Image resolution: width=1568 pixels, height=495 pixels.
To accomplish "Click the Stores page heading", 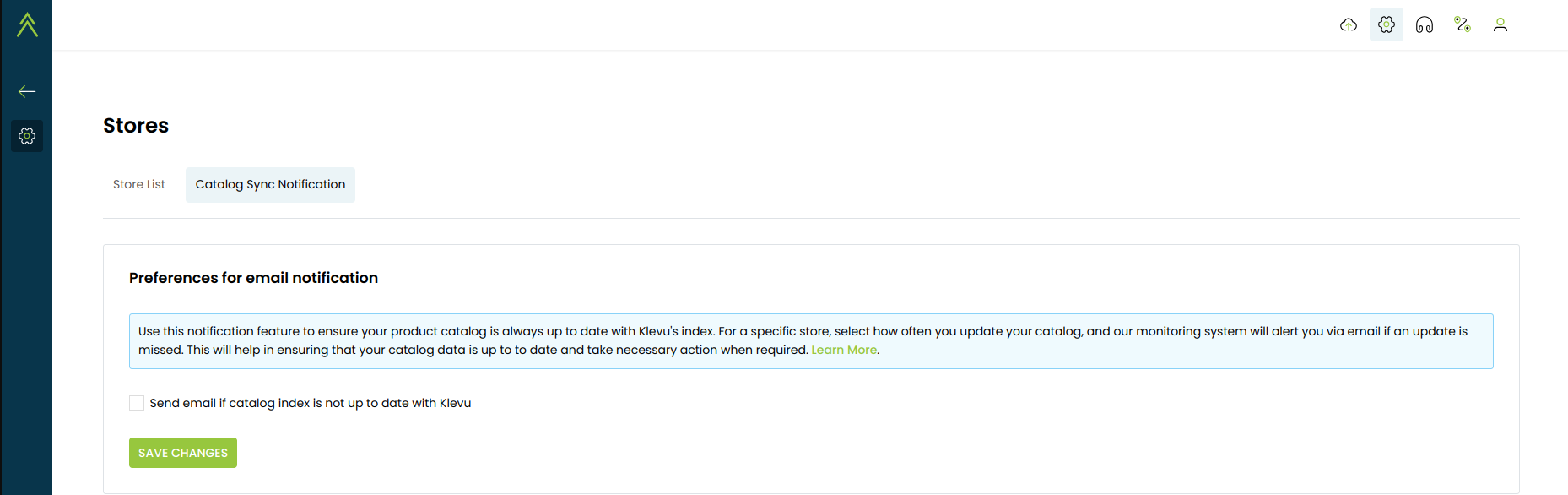I will coord(136,126).
